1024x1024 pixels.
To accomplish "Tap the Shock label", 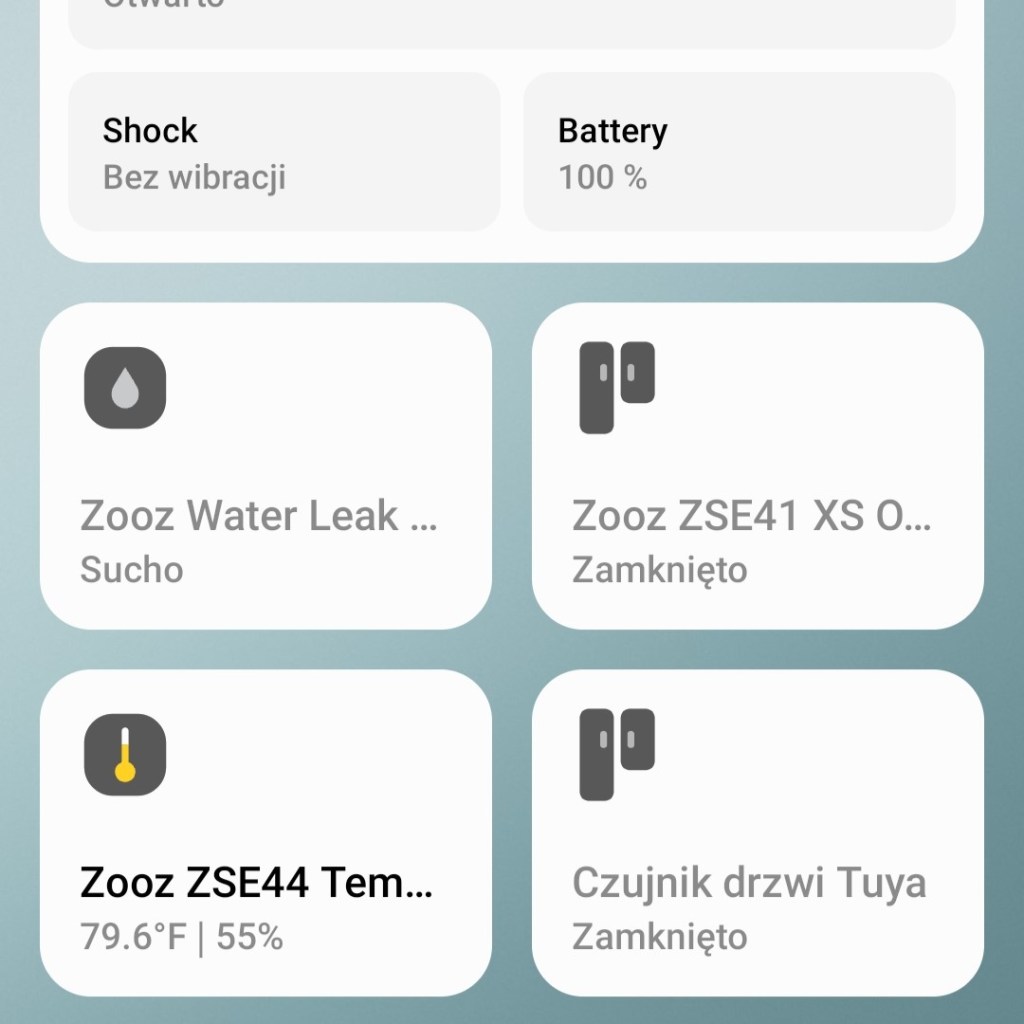I will coord(150,131).
